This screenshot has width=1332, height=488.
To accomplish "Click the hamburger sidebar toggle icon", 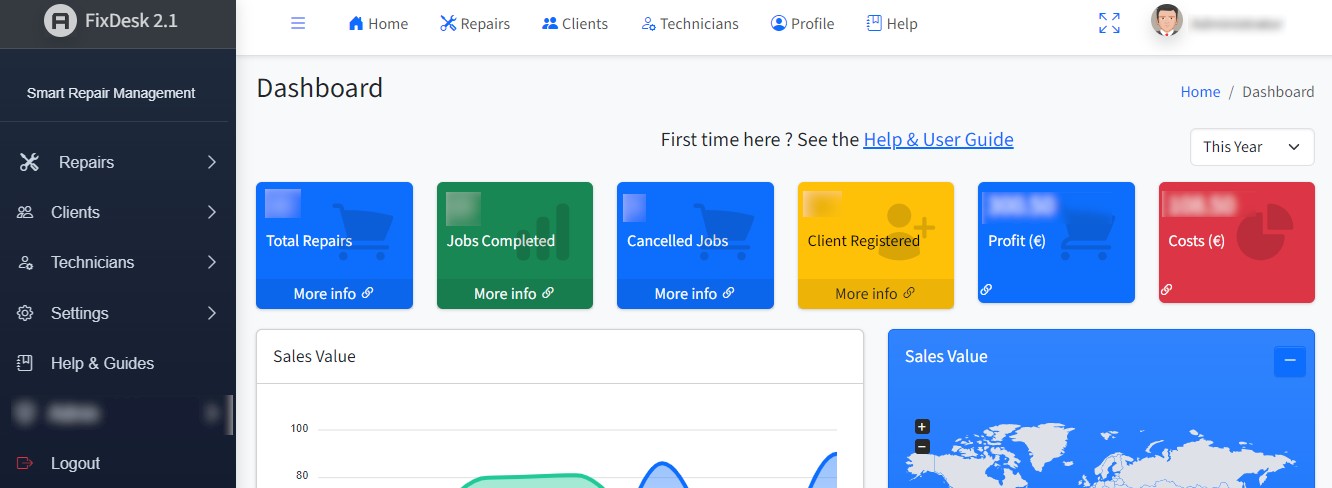I will coord(298,24).
